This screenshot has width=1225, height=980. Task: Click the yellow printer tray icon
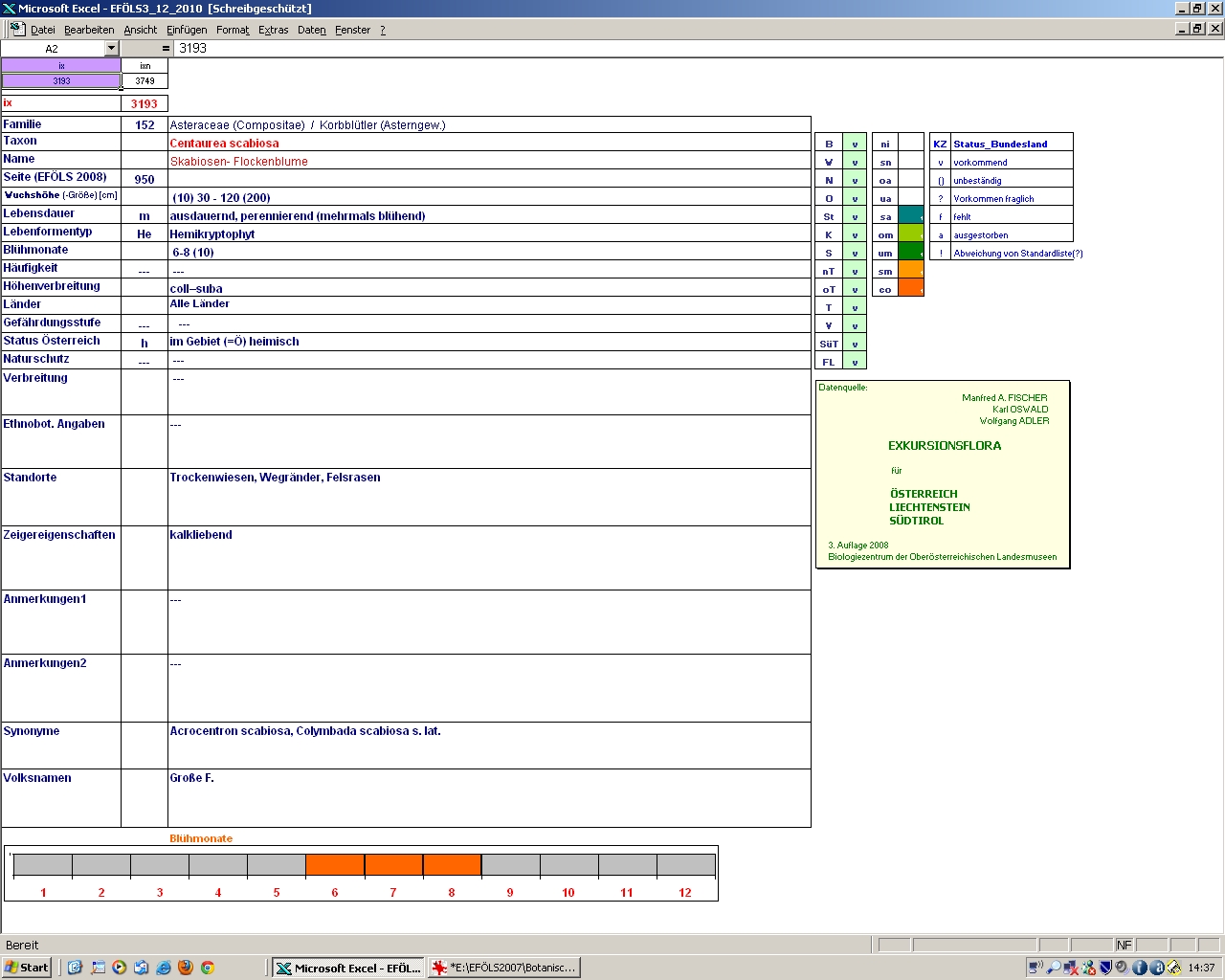pos(1173,968)
